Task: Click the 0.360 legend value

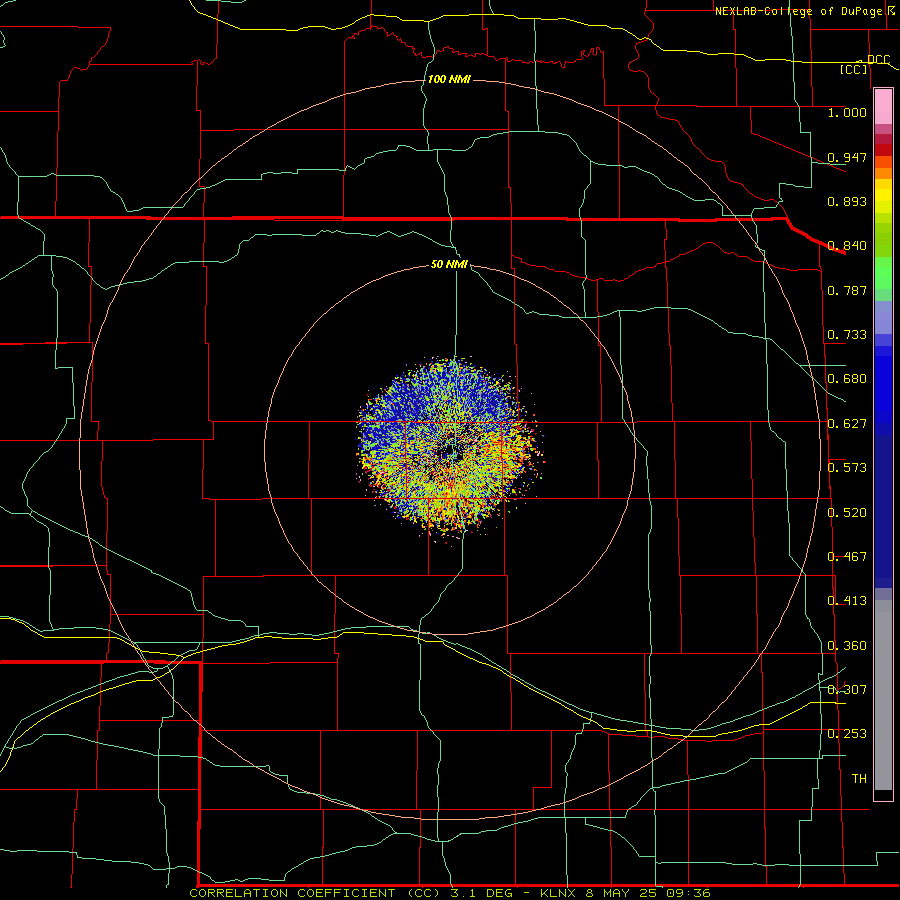Action: click(847, 646)
